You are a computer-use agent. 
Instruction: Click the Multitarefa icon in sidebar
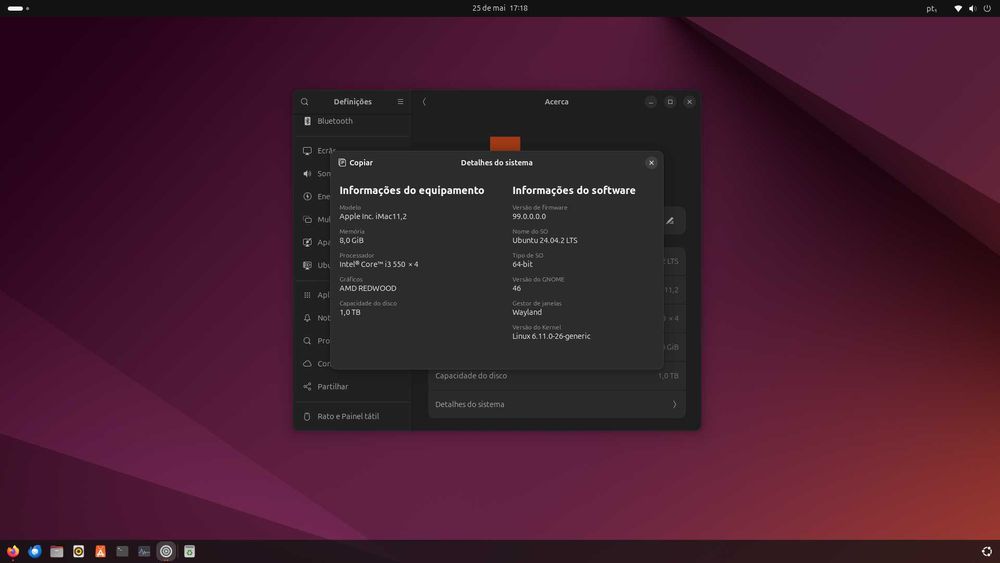[307, 220]
